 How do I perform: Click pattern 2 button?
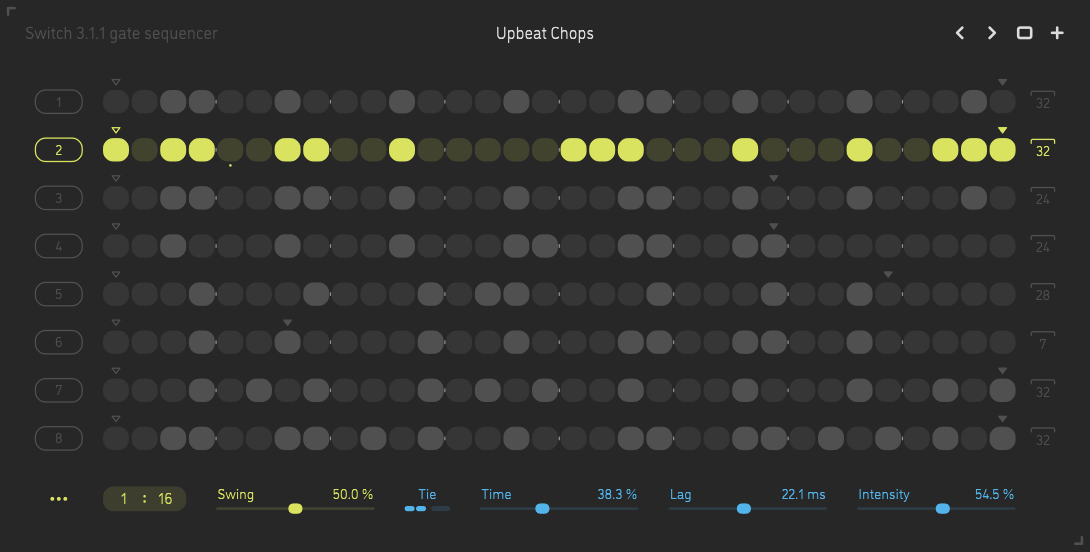pos(59,150)
